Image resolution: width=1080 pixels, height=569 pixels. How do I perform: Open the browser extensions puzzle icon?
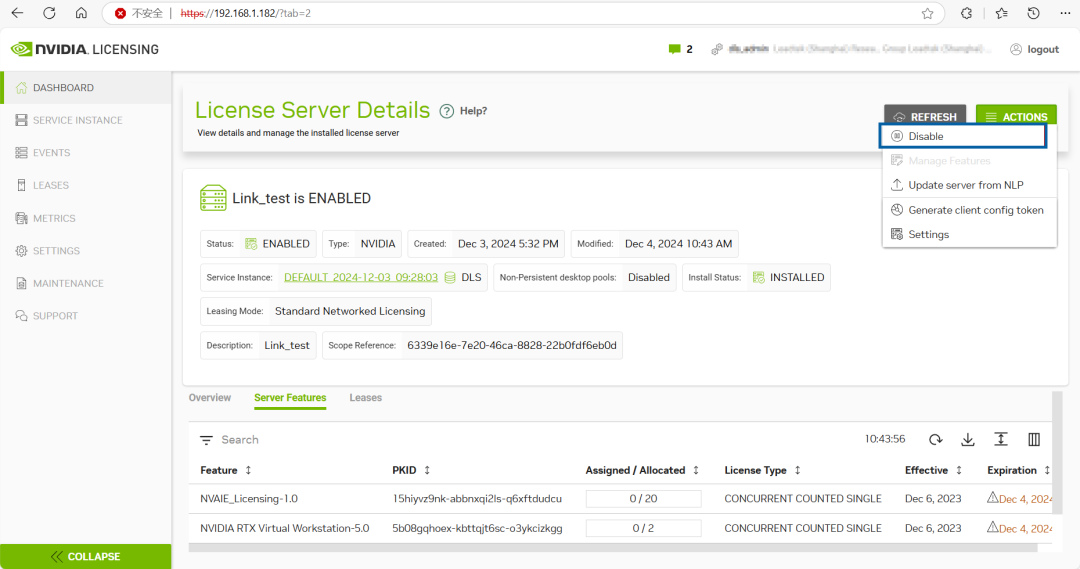pyautogui.click(x=966, y=13)
